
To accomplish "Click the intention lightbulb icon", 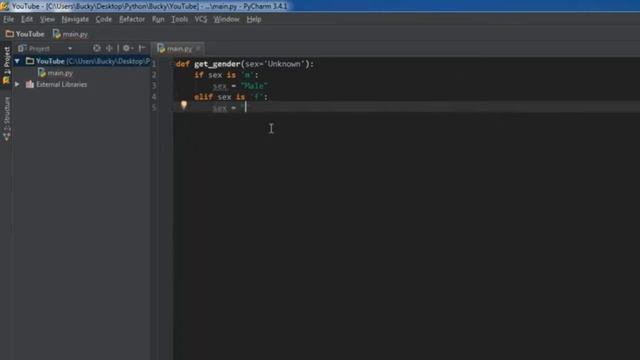I will click(184, 105).
